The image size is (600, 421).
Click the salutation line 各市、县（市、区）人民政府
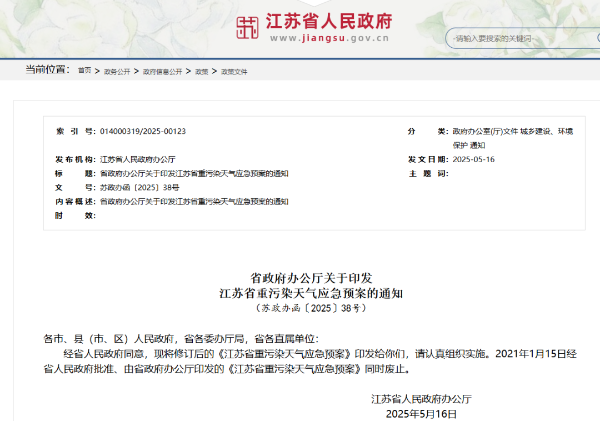point(181,339)
